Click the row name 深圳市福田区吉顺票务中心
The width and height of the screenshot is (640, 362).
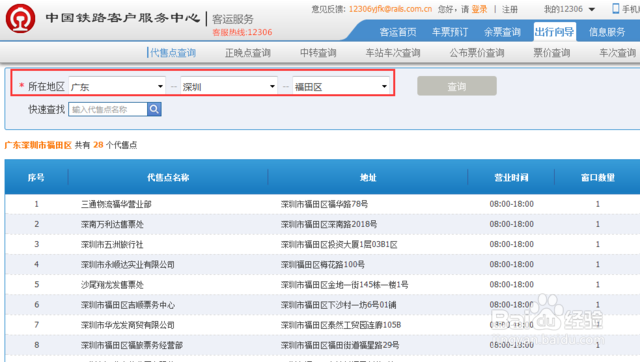(128, 305)
